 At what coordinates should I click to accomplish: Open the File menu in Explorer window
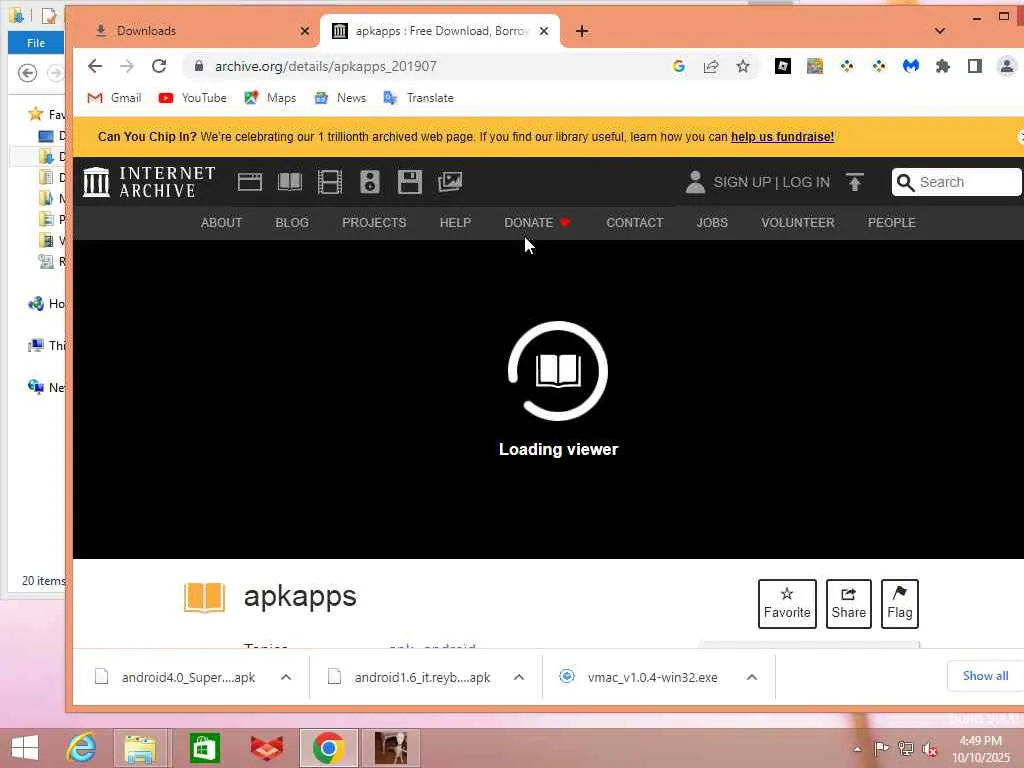[x=36, y=42]
